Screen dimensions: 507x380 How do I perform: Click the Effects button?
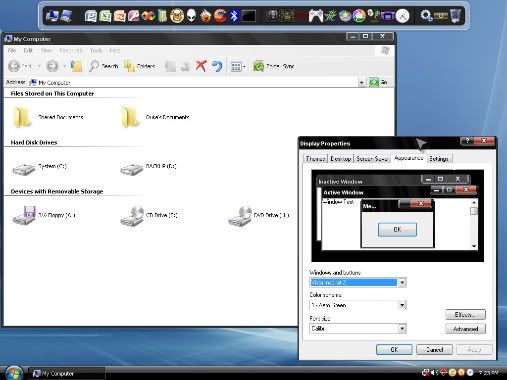[x=465, y=314]
